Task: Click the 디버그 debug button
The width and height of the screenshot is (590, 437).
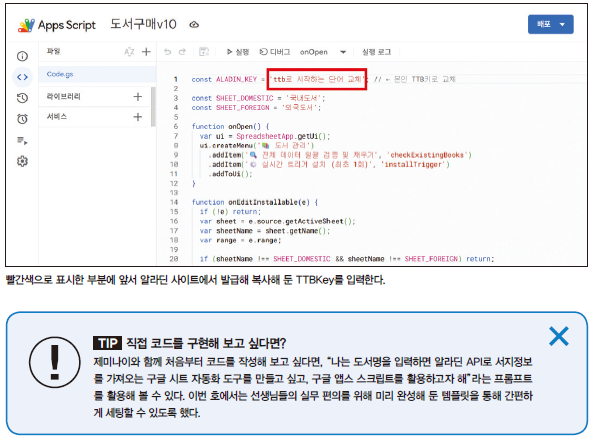Action: (275, 52)
